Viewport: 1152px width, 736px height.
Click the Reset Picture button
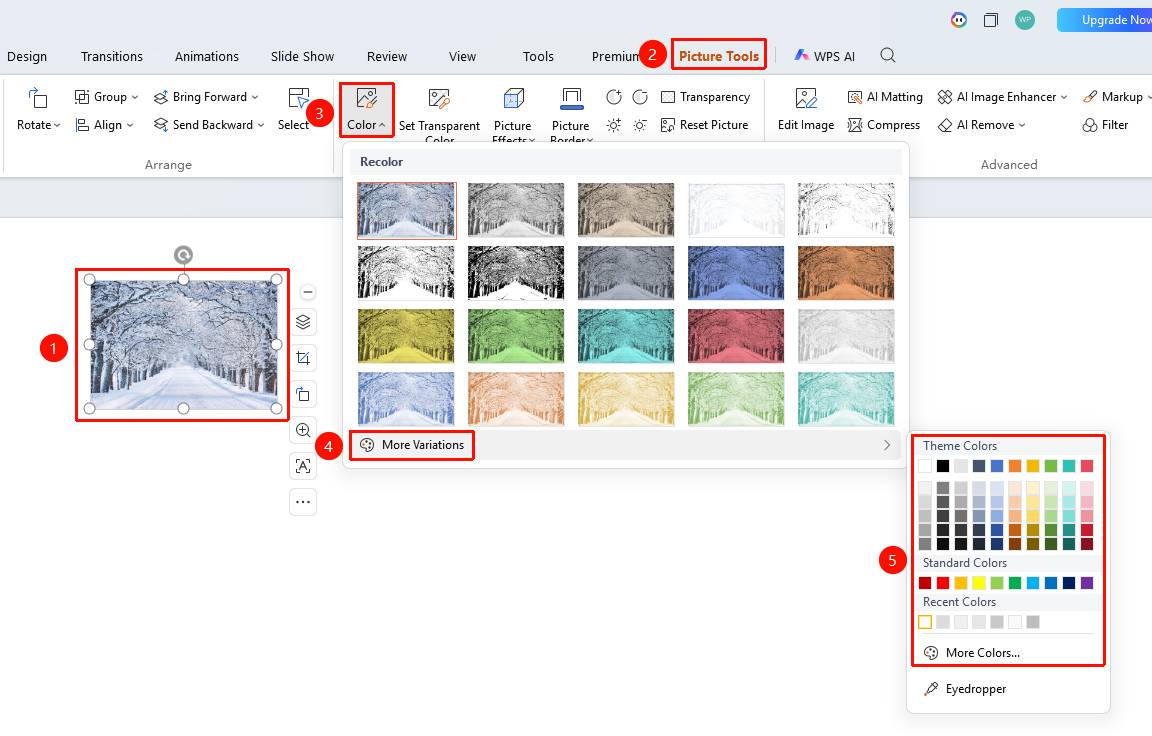click(705, 125)
